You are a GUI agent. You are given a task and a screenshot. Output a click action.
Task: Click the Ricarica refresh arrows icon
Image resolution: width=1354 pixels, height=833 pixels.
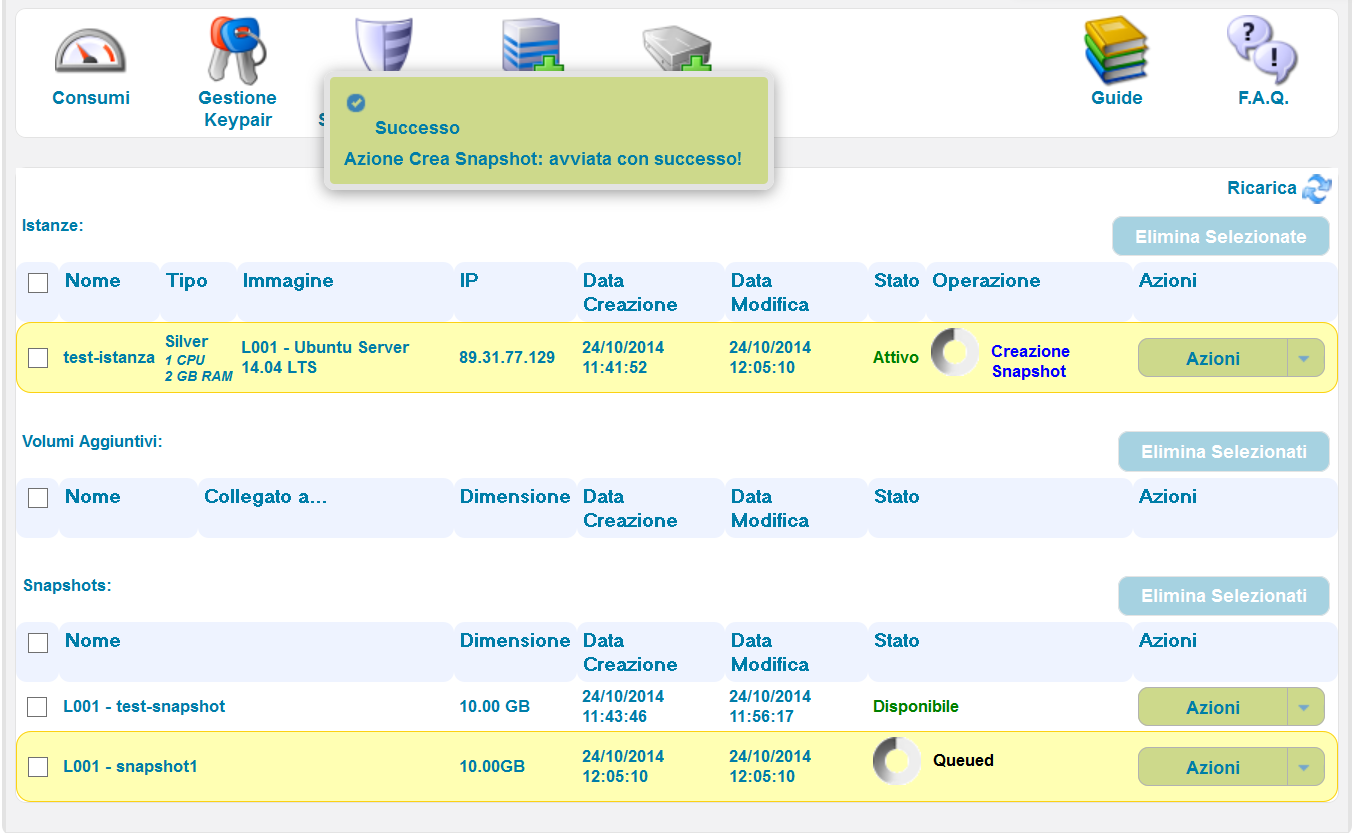click(1317, 188)
